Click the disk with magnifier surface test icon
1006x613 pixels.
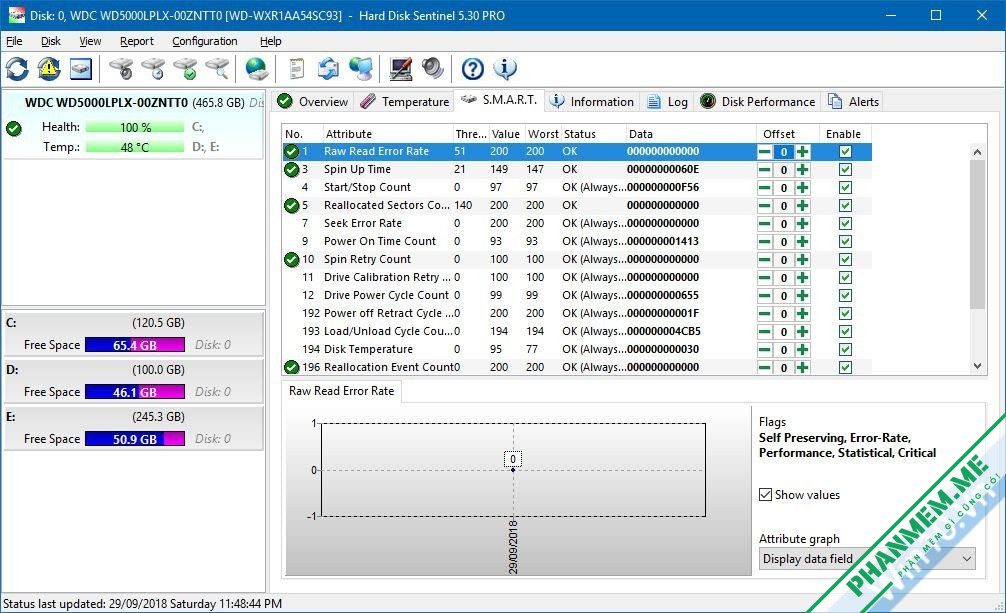[x=217, y=69]
